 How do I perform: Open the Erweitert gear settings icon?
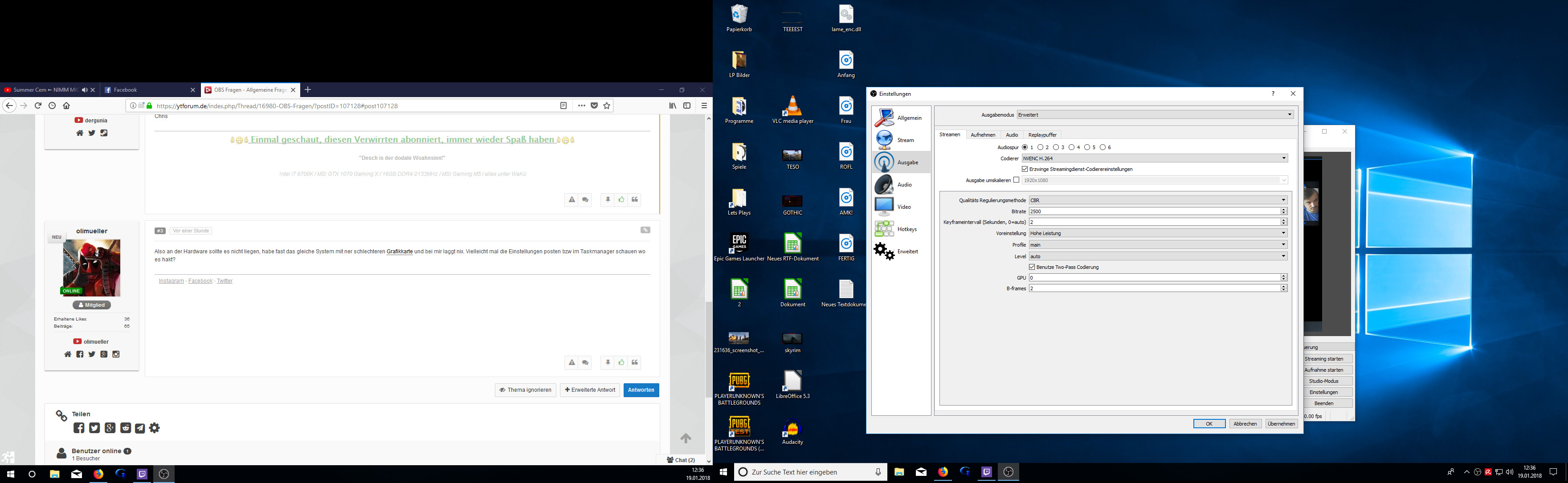tap(884, 251)
